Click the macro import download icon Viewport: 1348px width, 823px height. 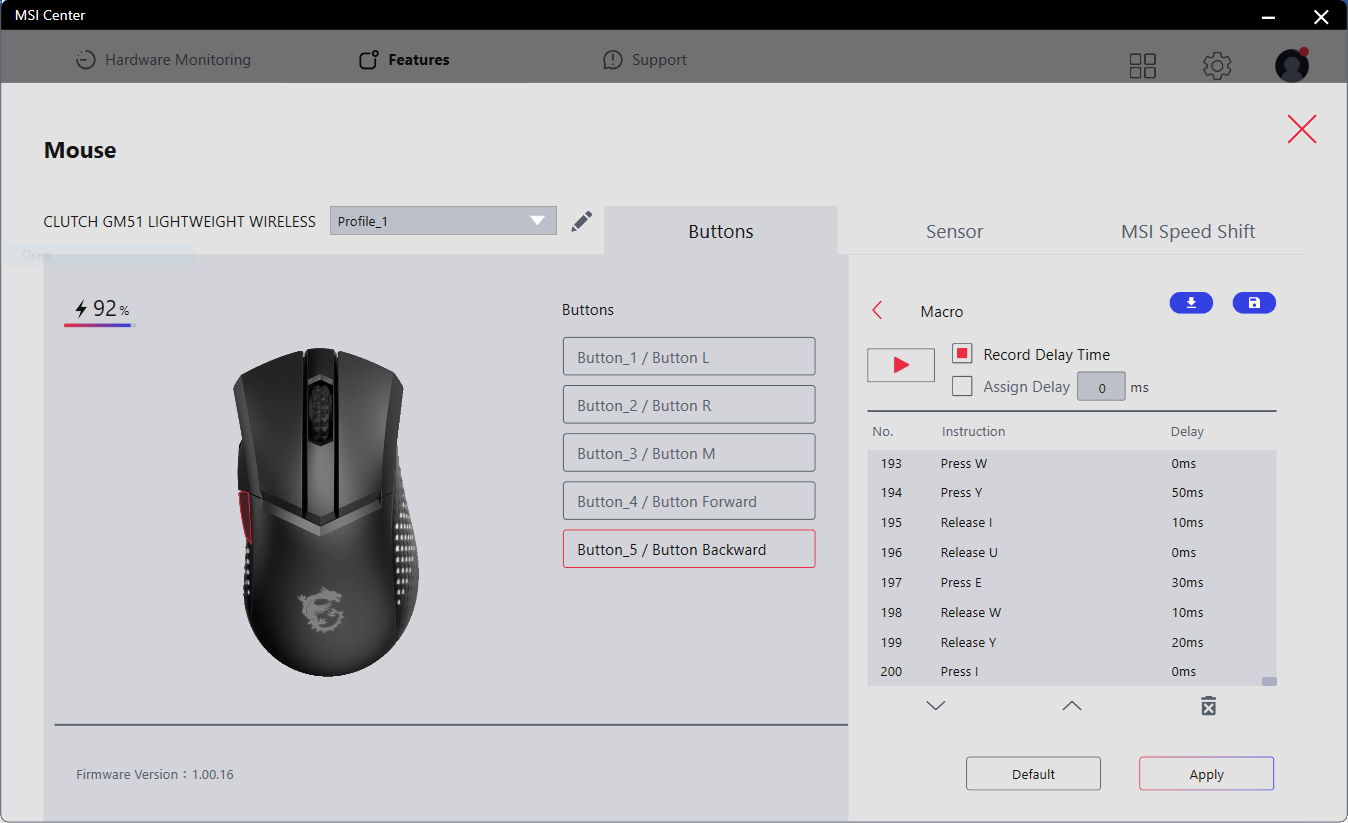1191,303
